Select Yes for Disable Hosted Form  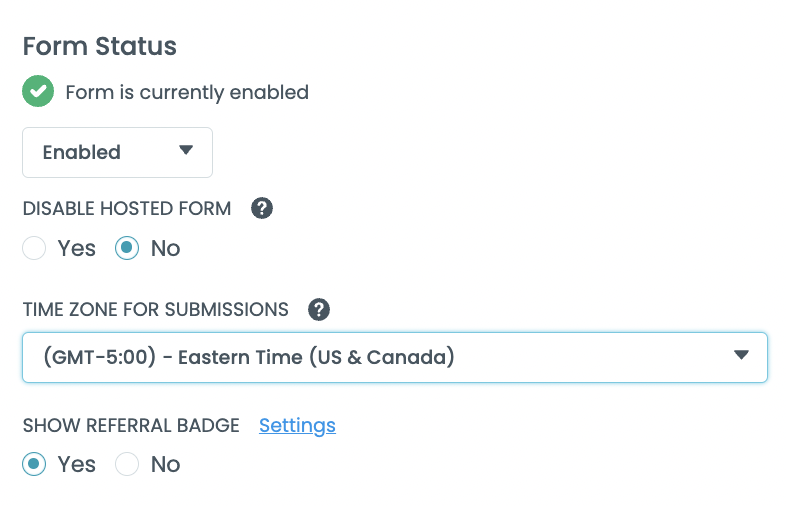[x=35, y=248]
